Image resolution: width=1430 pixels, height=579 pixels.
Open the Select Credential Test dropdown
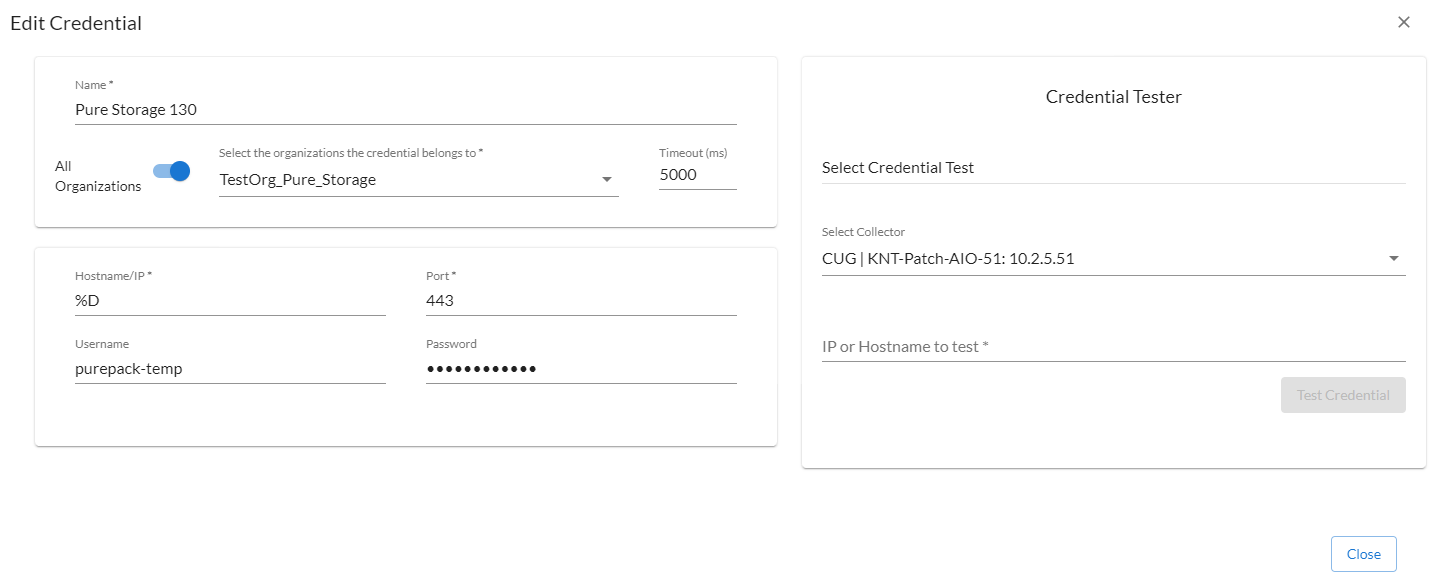1113,168
